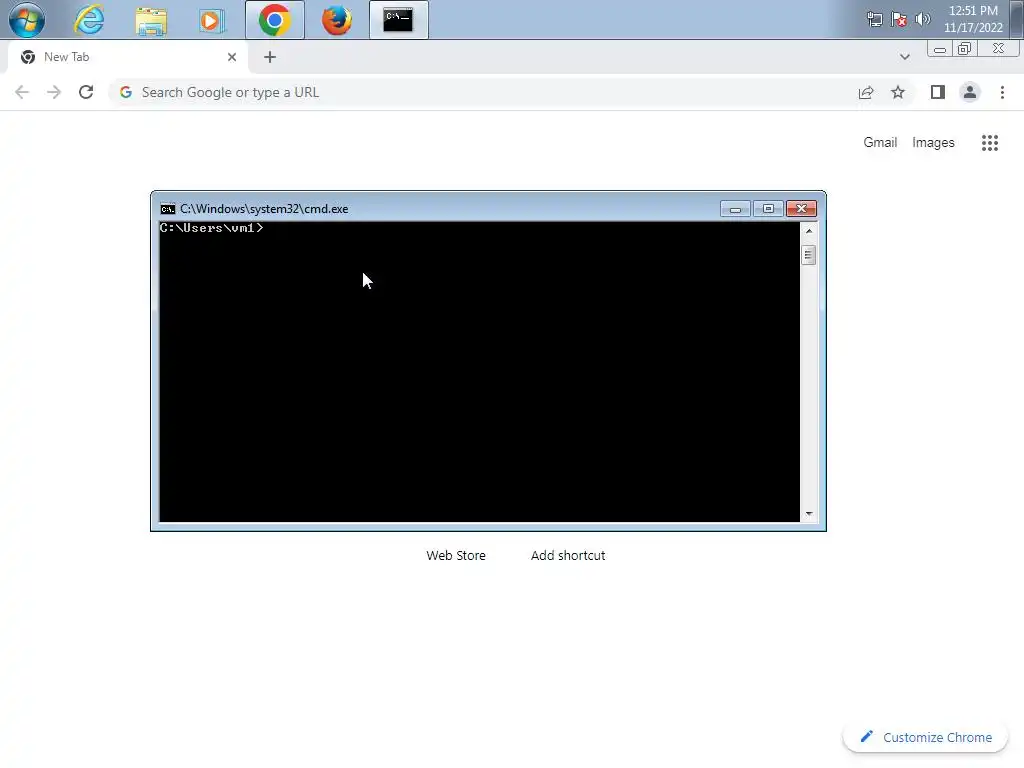1024x768 pixels.
Task: Click the cmd scrollbar up arrow
Action: pyautogui.click(x=808, y=231)
